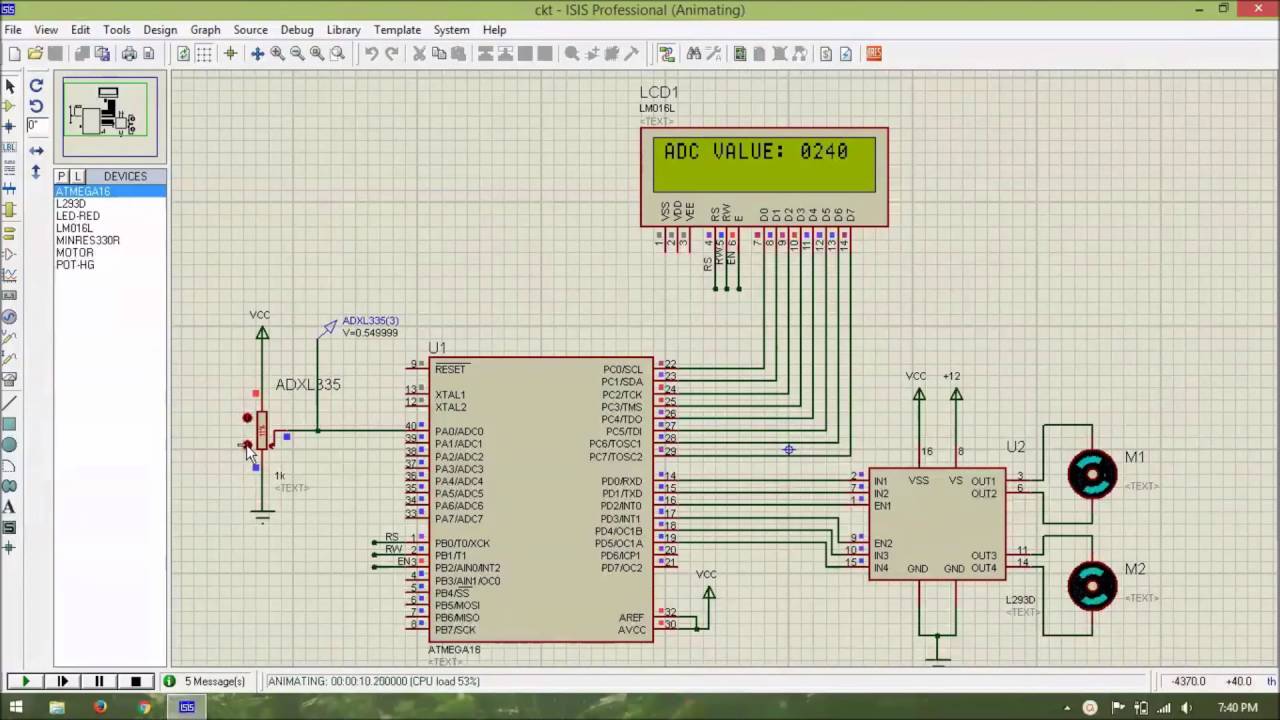Create a new design file
Image resolution: width=1280 pixels, height=720 pixels.
[x=14, y=54]
